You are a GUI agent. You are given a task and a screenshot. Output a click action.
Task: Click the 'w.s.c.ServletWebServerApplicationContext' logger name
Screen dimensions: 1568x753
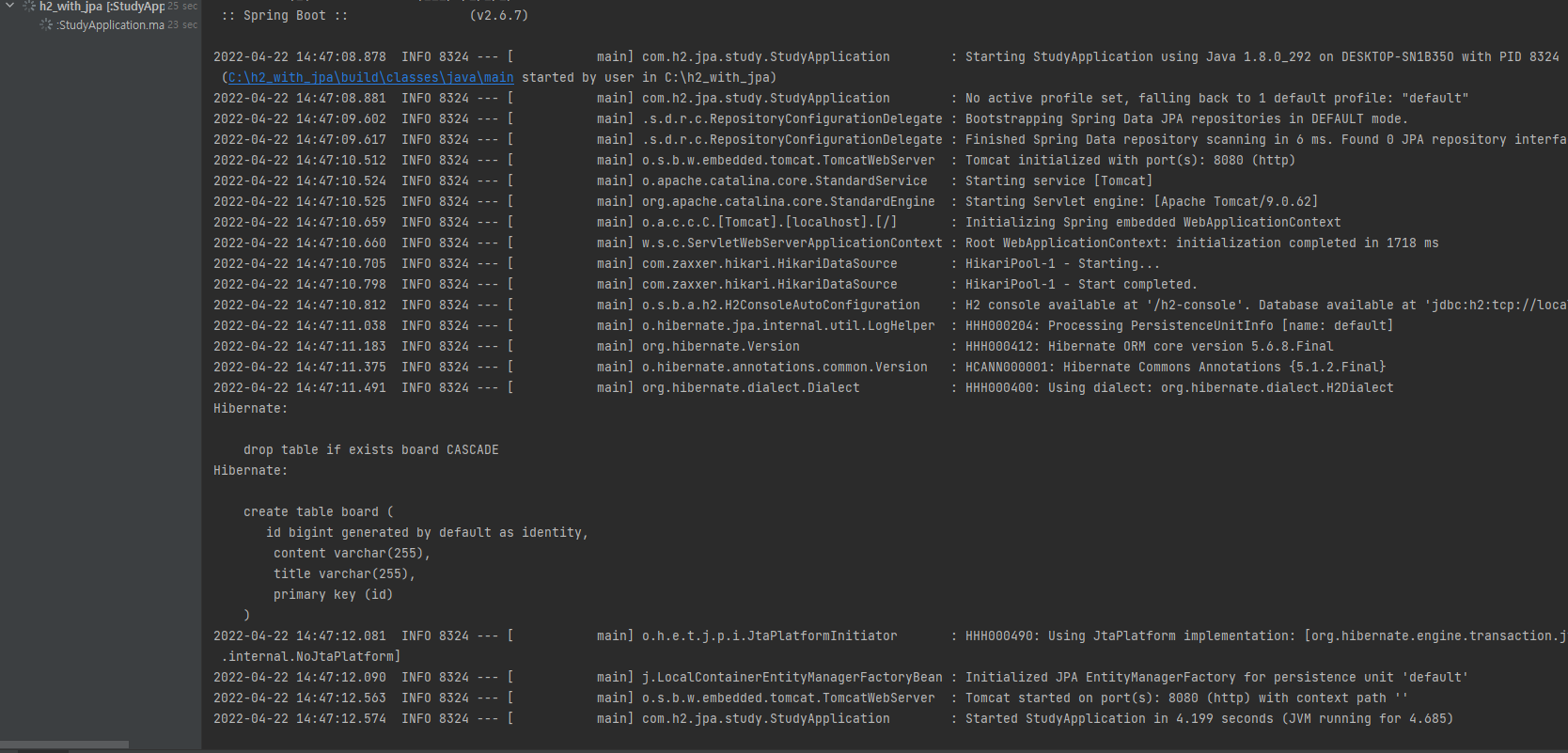coord(792,243)
